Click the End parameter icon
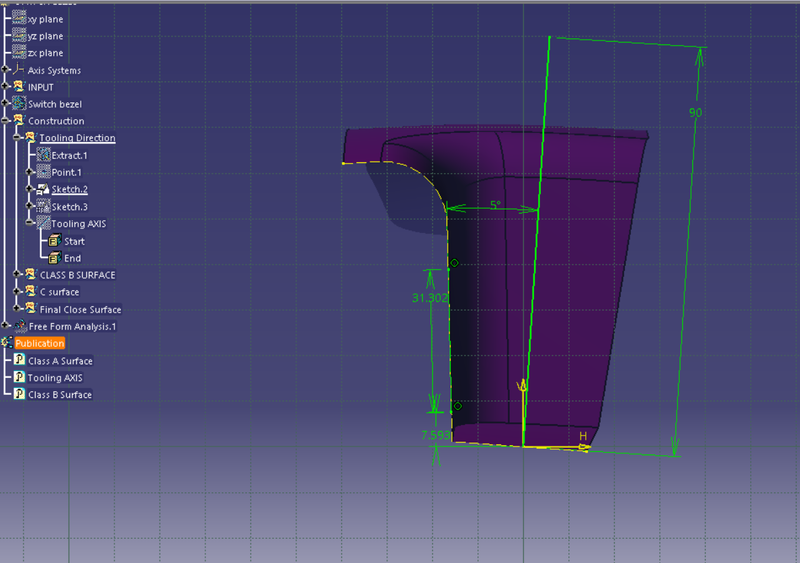Image resolution: width=800 pixels, height=563 pixels. tap(55, 258)
